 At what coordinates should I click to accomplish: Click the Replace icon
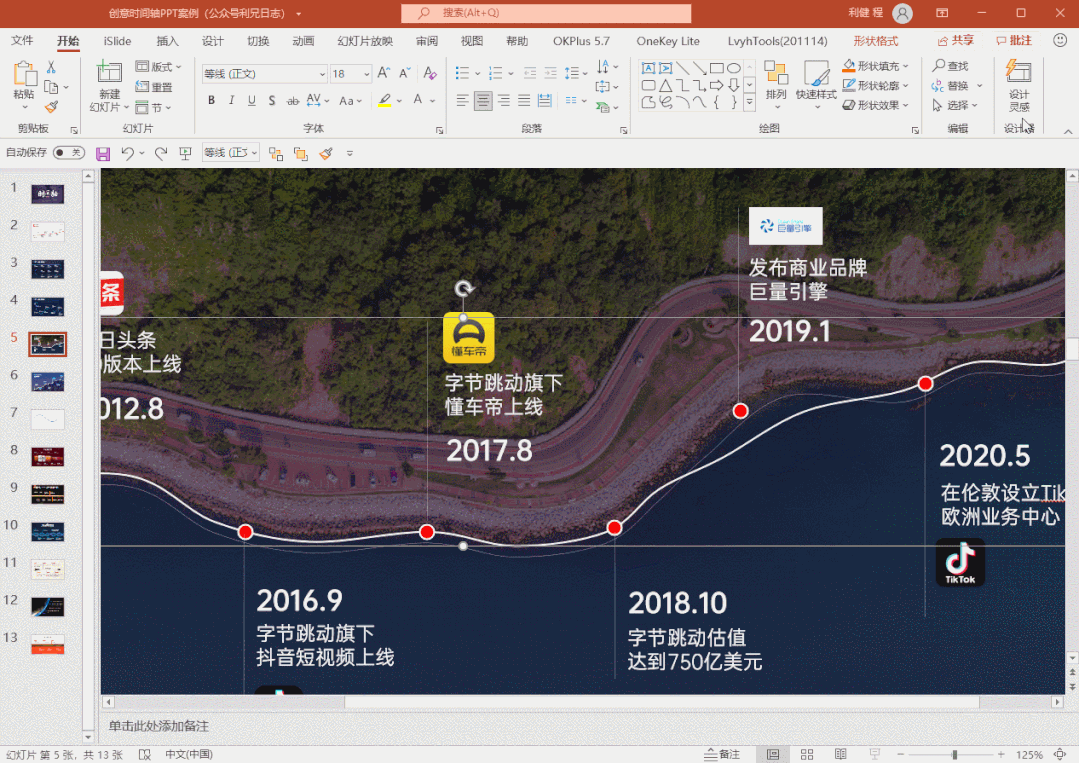[x=938, y=85]
